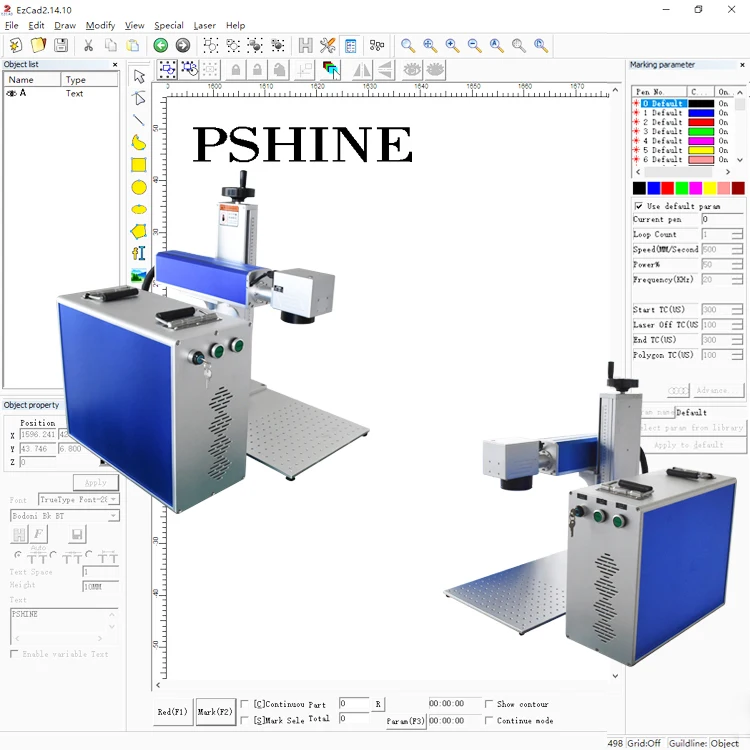Image resolution: width=750 pixels, height=750 pixels.
Task: Click the Frequency(KHz) stepper control
Action: coord(737,279)
